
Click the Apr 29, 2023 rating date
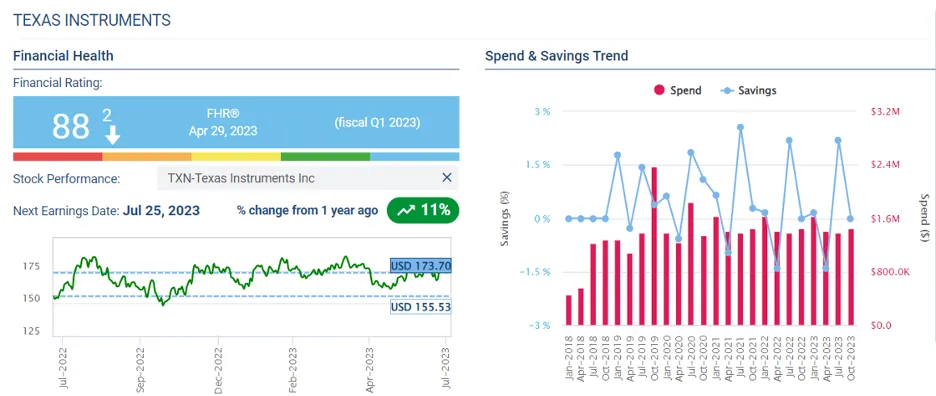click(x=223, y=131)
